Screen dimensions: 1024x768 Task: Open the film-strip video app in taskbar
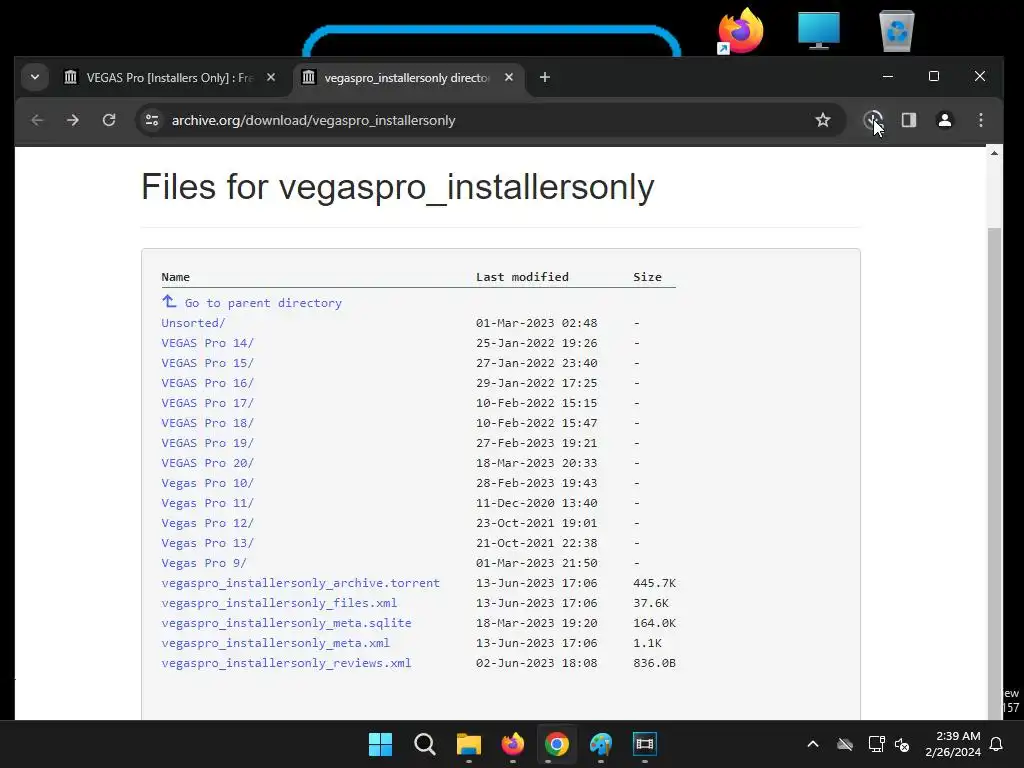click(645, 744)
